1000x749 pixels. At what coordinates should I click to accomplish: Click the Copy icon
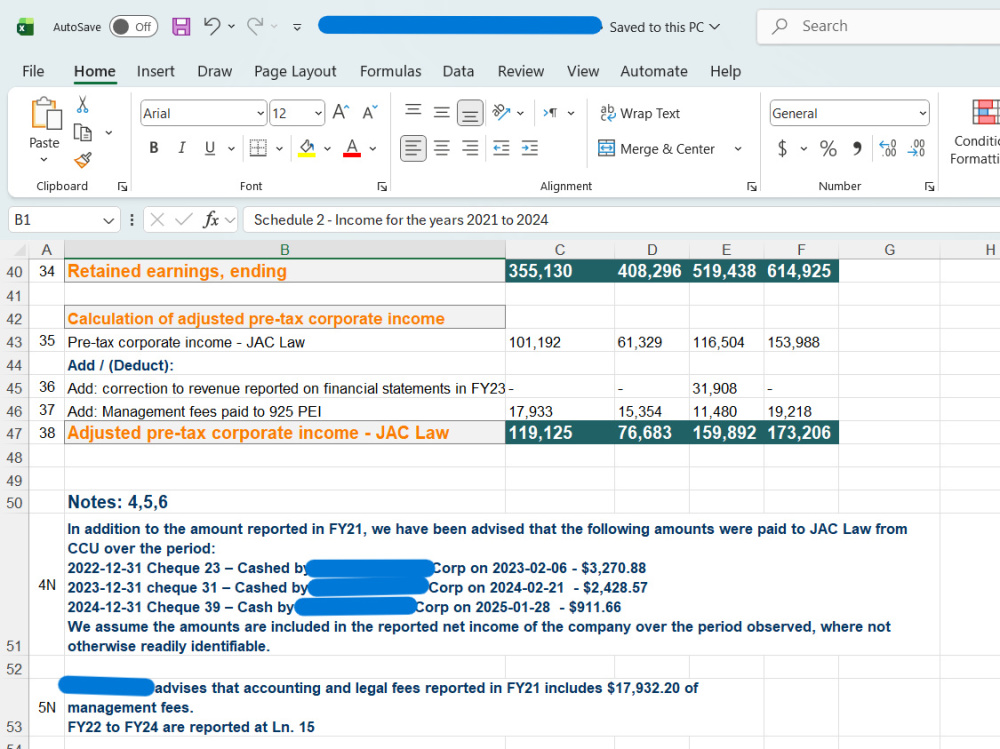[83, 132]
